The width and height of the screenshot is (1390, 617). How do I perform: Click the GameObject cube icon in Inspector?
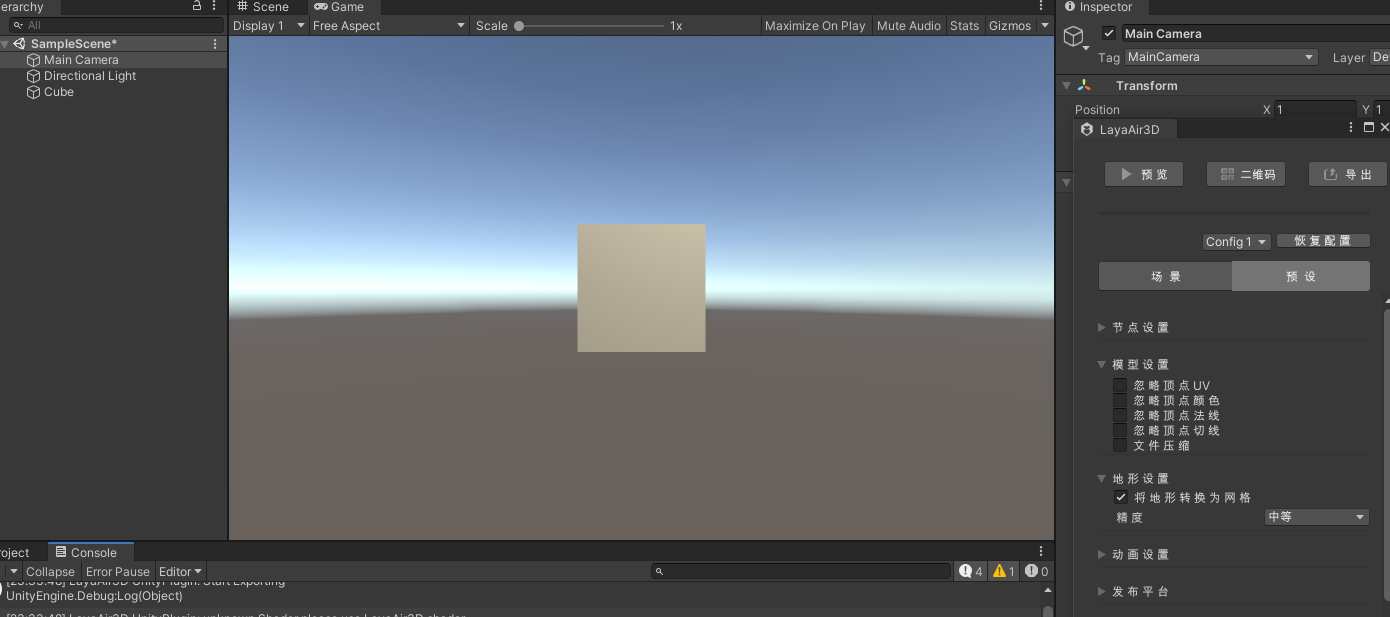pos(1074,38)
